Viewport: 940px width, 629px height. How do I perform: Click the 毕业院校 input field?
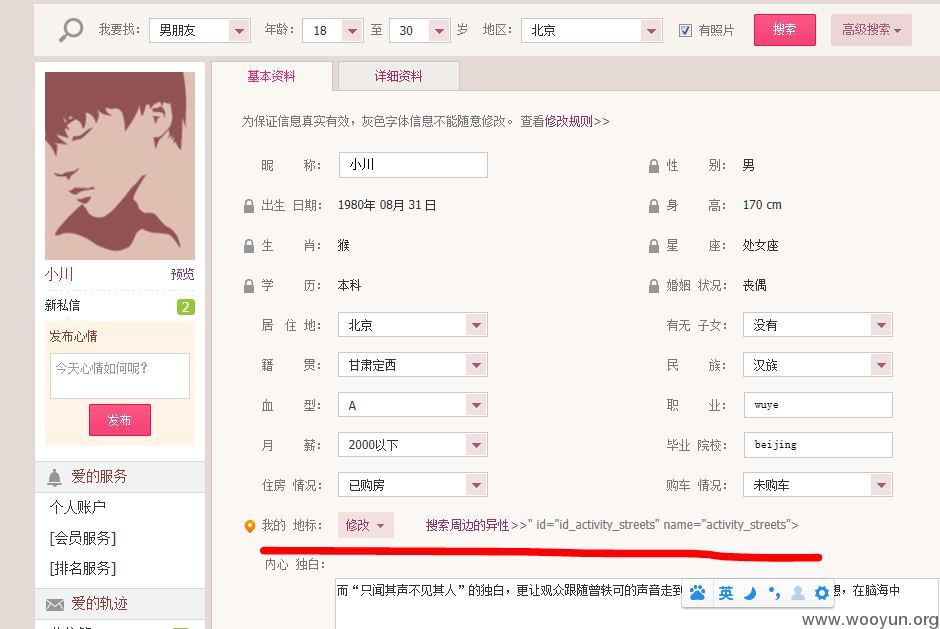coord(818,445)
